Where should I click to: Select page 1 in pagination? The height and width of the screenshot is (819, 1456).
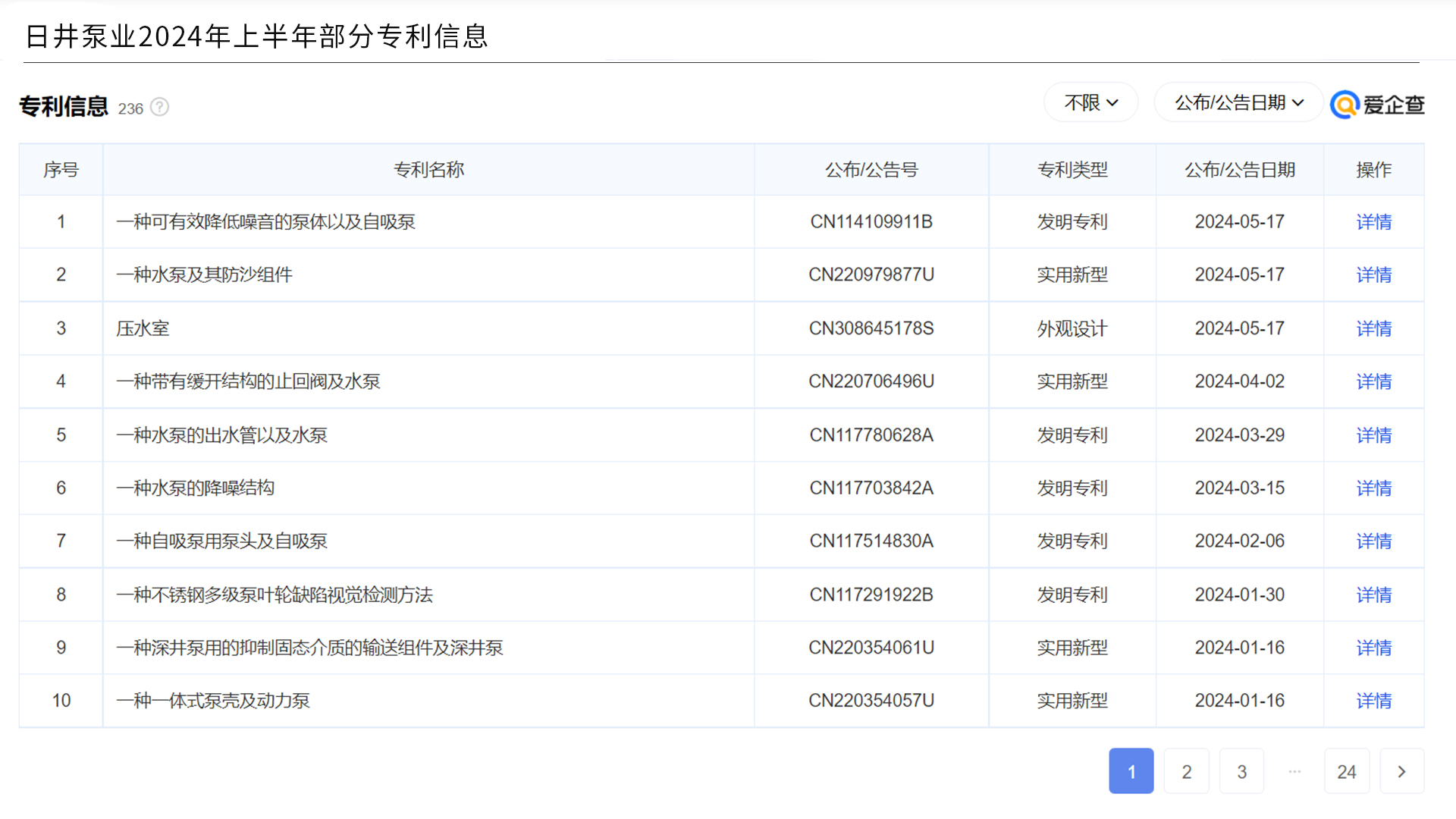click(1131, 771)
